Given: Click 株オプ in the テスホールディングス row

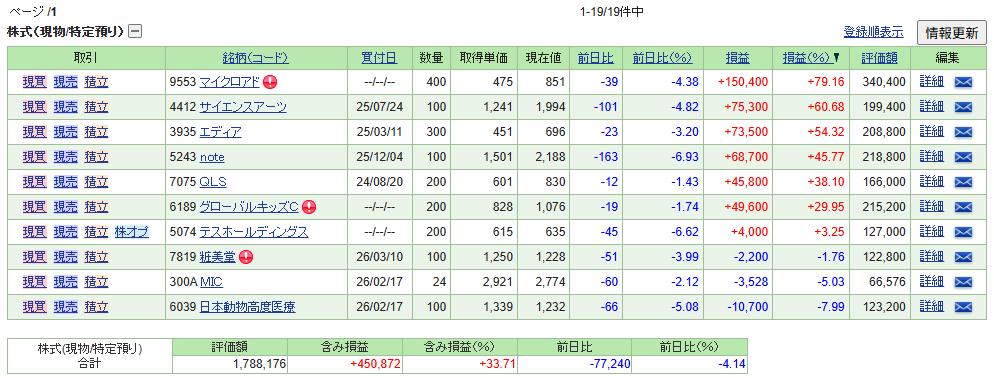Looking at the screenshot, I should click(x=132, y=232).
